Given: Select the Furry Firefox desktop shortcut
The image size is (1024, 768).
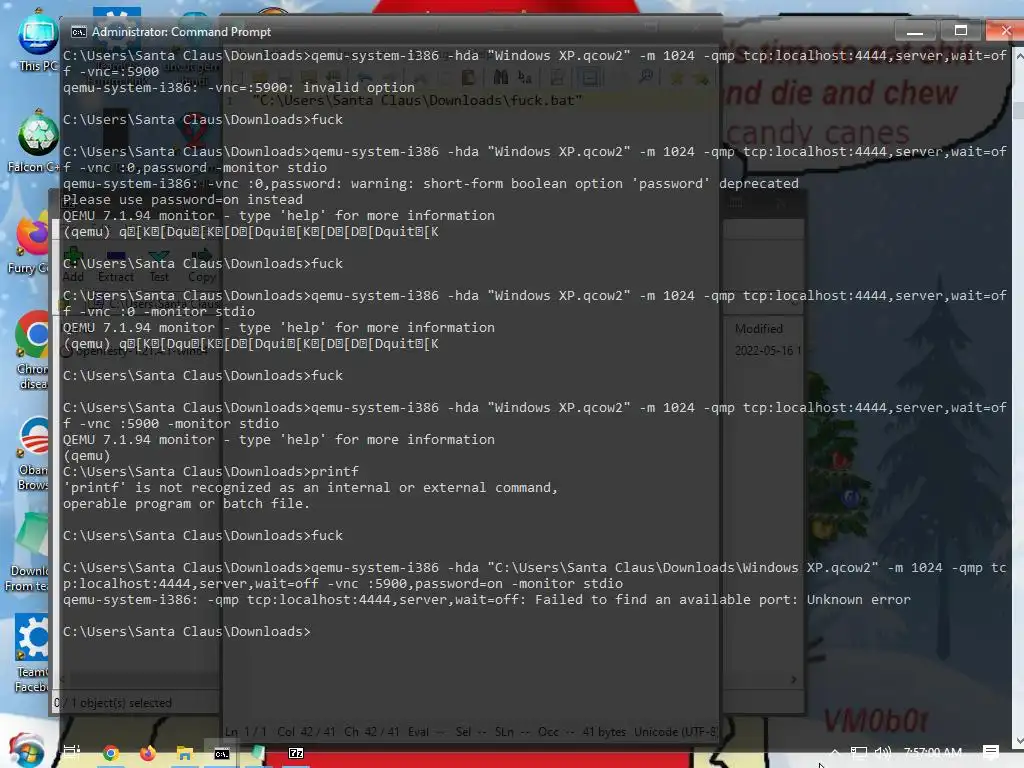Looking at the screenshot, I should [x=34, y=234].
